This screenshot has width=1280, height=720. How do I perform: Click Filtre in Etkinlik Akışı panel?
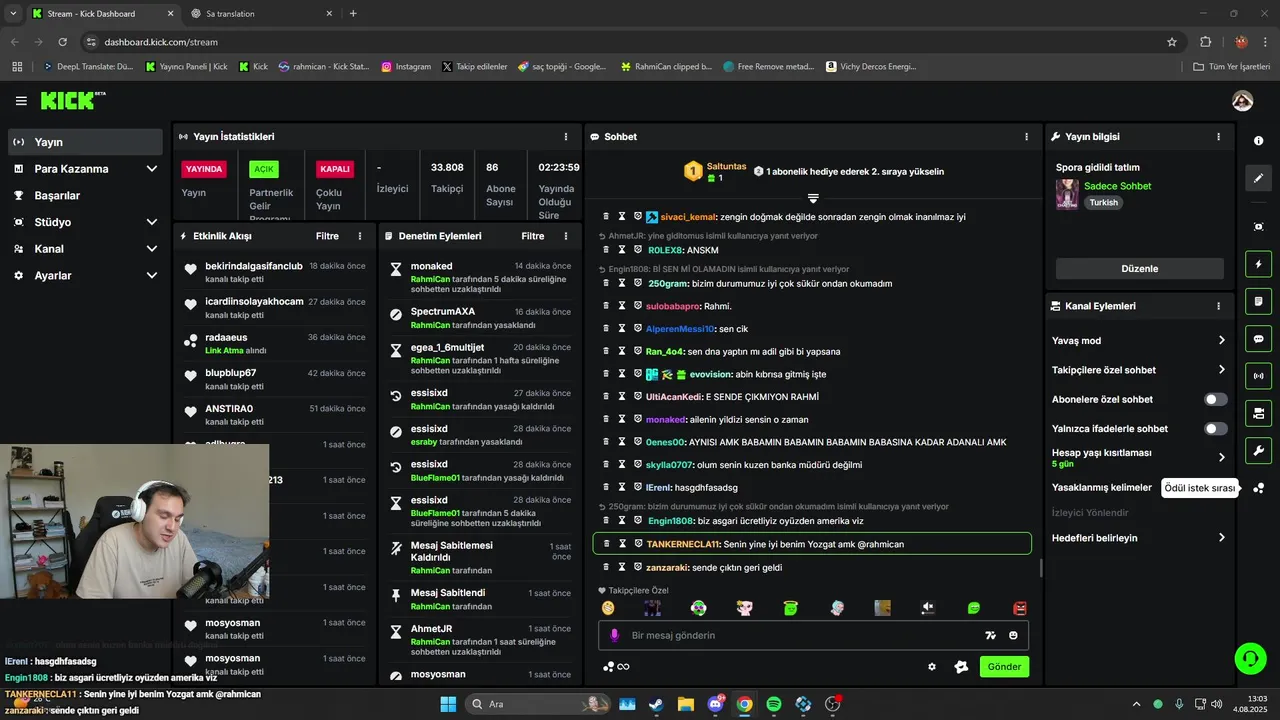(327, 236)
